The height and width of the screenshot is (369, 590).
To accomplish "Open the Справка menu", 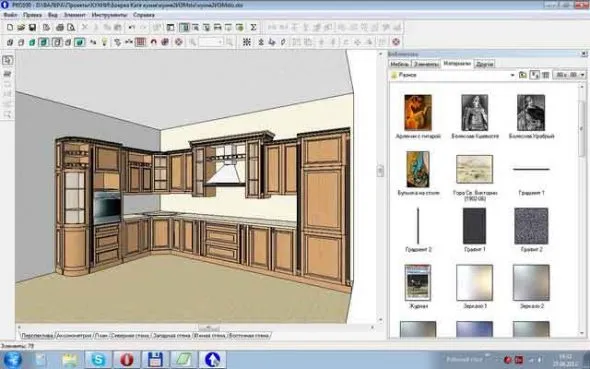I will (x=144, y=15).
